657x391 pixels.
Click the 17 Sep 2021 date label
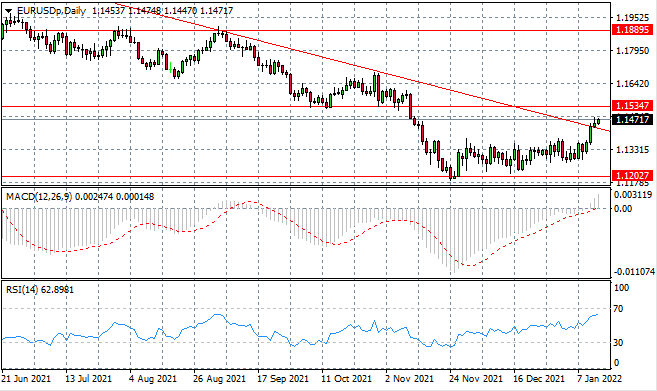(x=283, y=378)
